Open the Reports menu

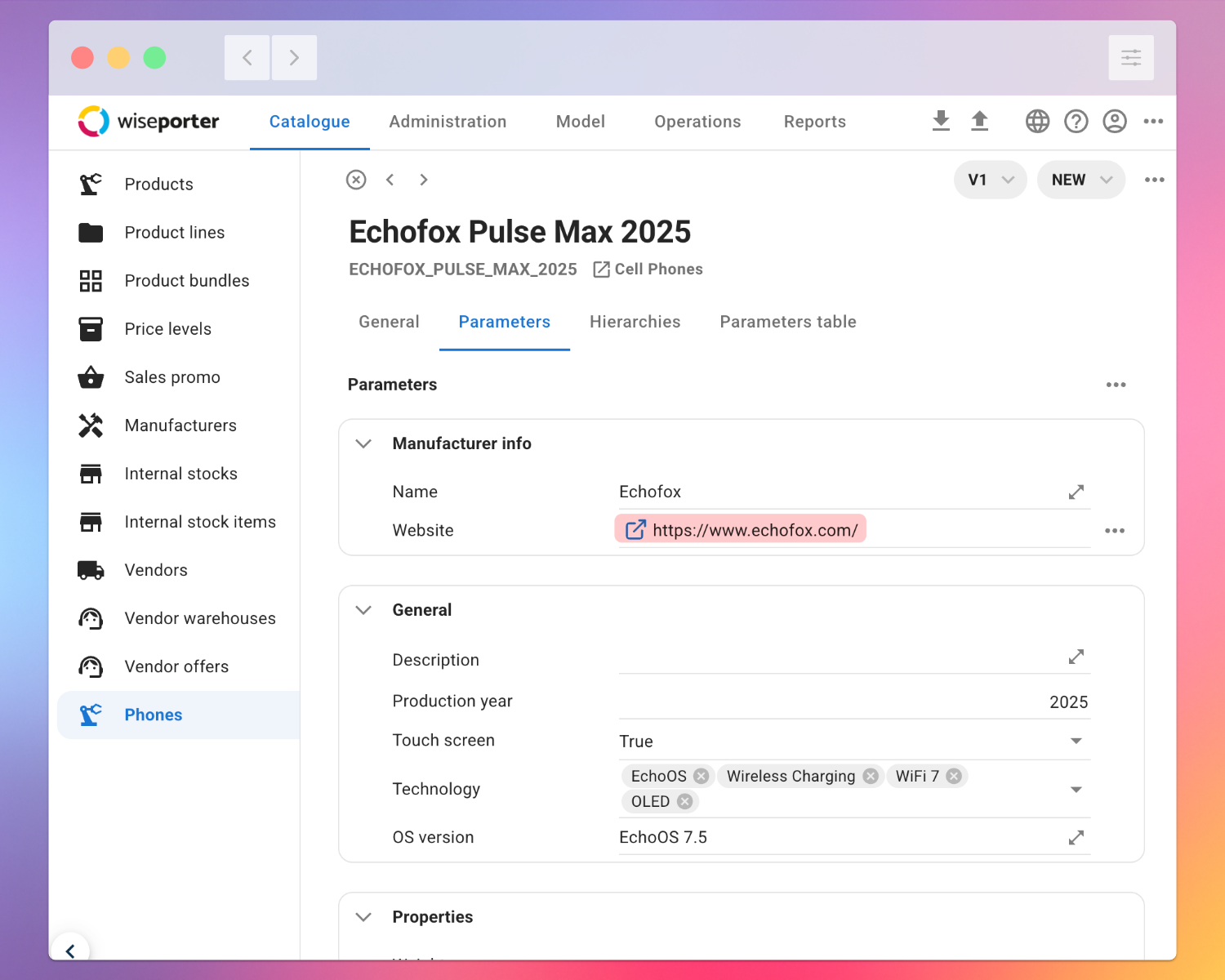815,122
